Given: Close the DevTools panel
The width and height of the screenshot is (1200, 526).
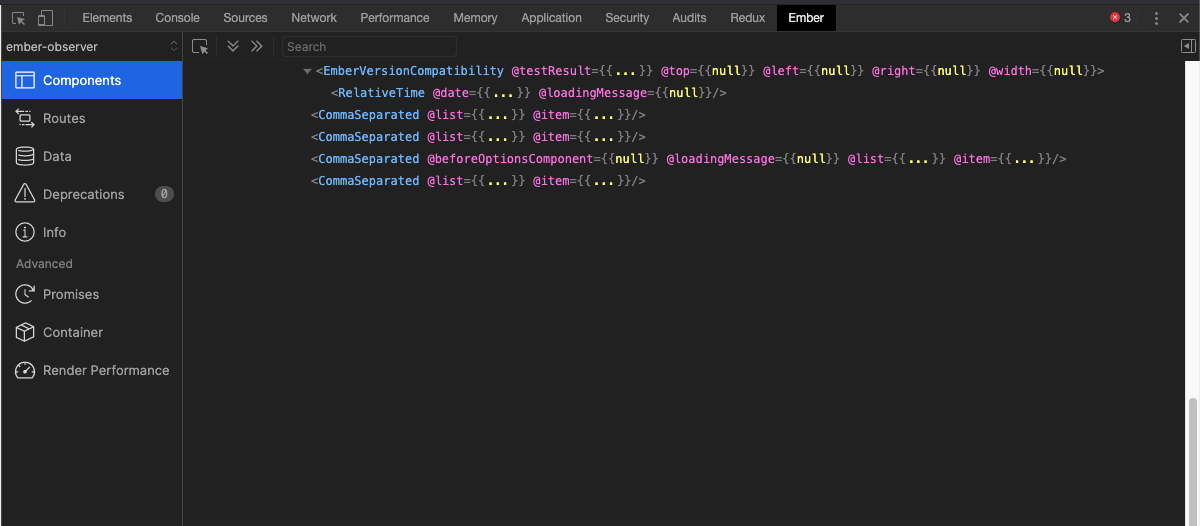Looking at the screenshot, I should (x=1184, y=18).
